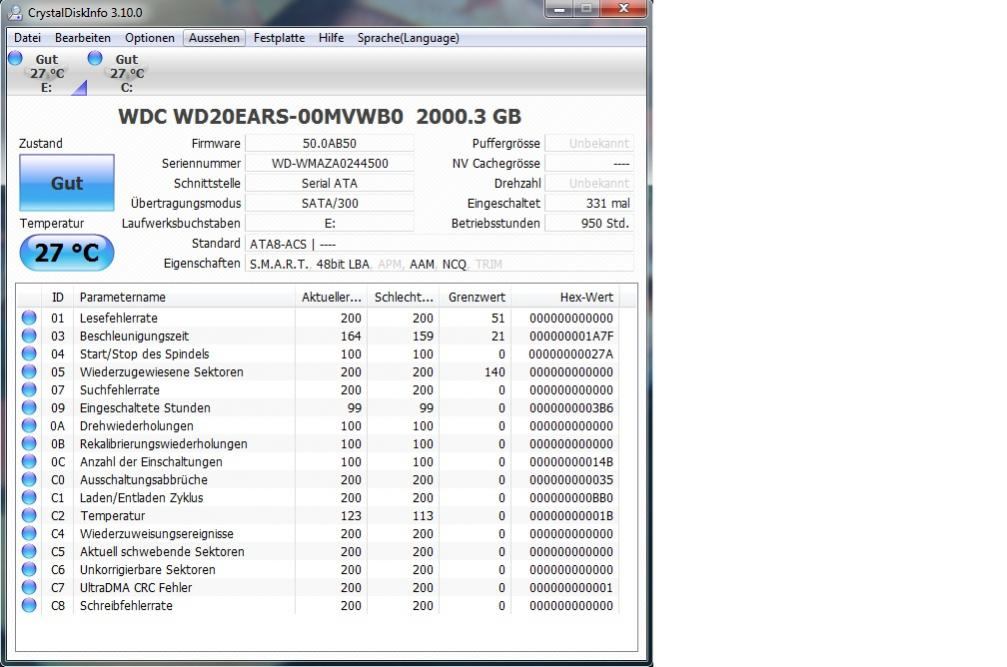Click the Parametername column header

coord(184,297)
